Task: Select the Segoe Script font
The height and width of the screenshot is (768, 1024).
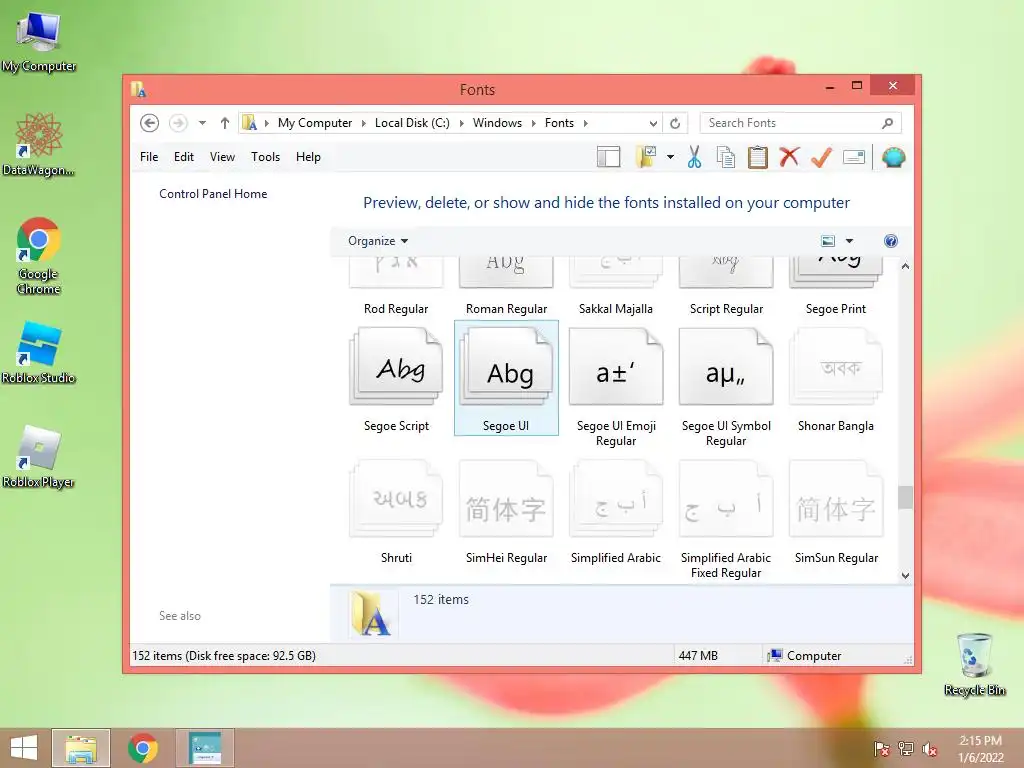Action: click(x=396, y=379)
